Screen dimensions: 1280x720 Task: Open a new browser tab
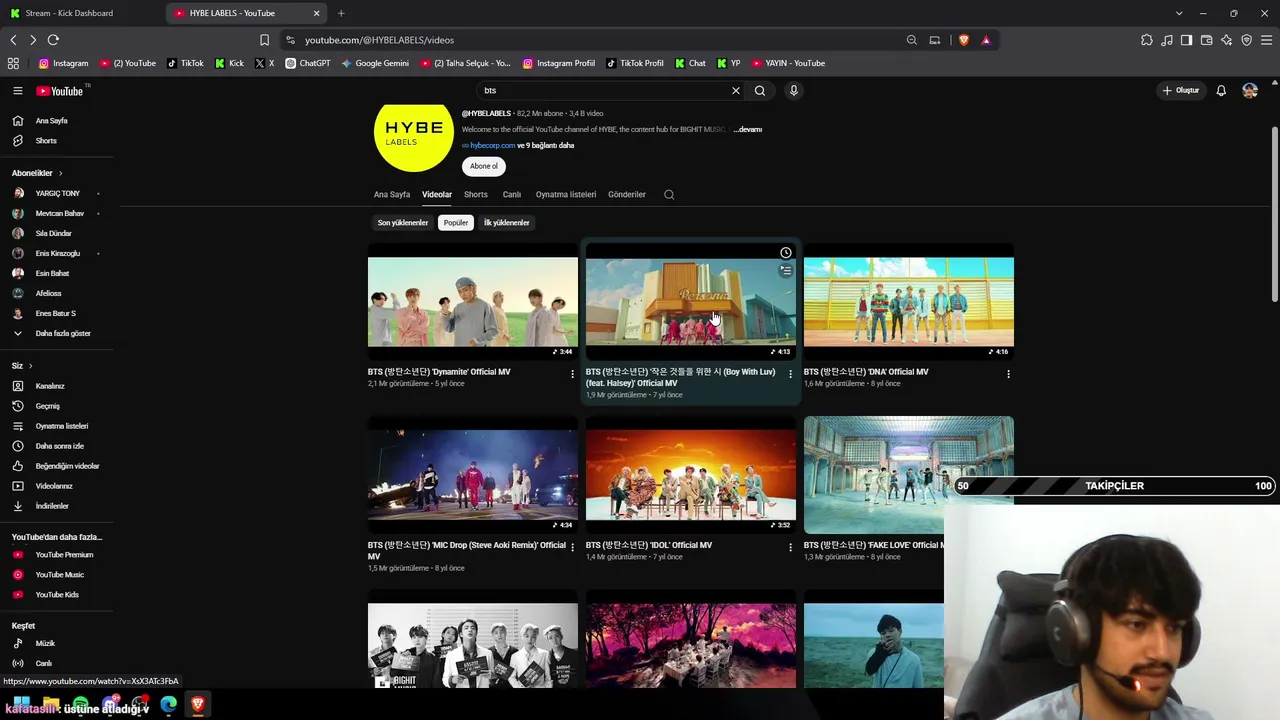click(x=341, y=13)
